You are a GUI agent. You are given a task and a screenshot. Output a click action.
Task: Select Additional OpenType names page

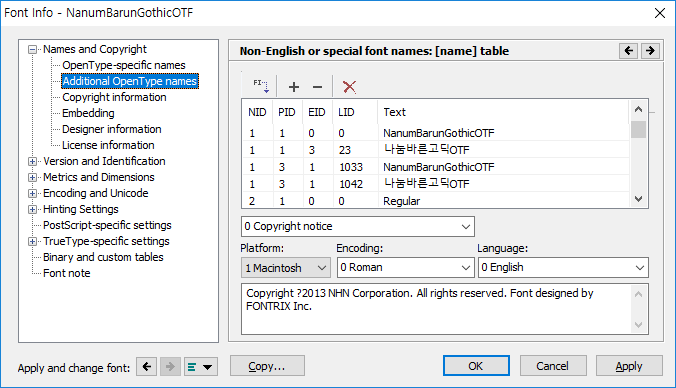pyautogui.click(x=130, y=81)
